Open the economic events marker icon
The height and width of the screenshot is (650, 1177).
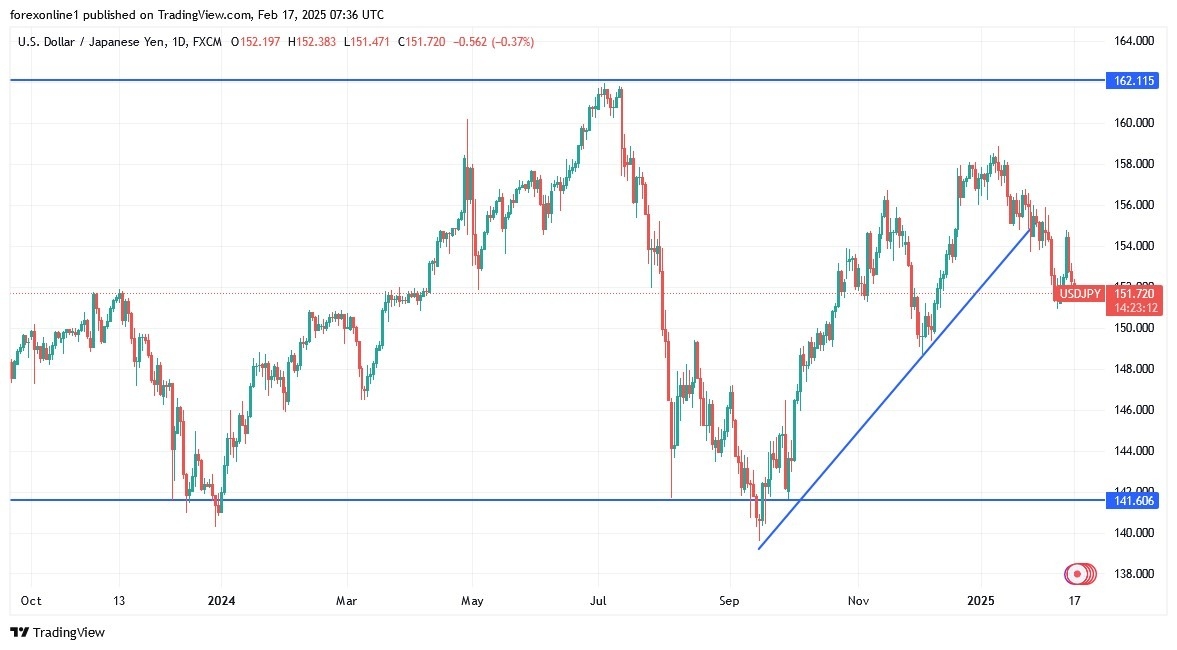pos(1076,574)
